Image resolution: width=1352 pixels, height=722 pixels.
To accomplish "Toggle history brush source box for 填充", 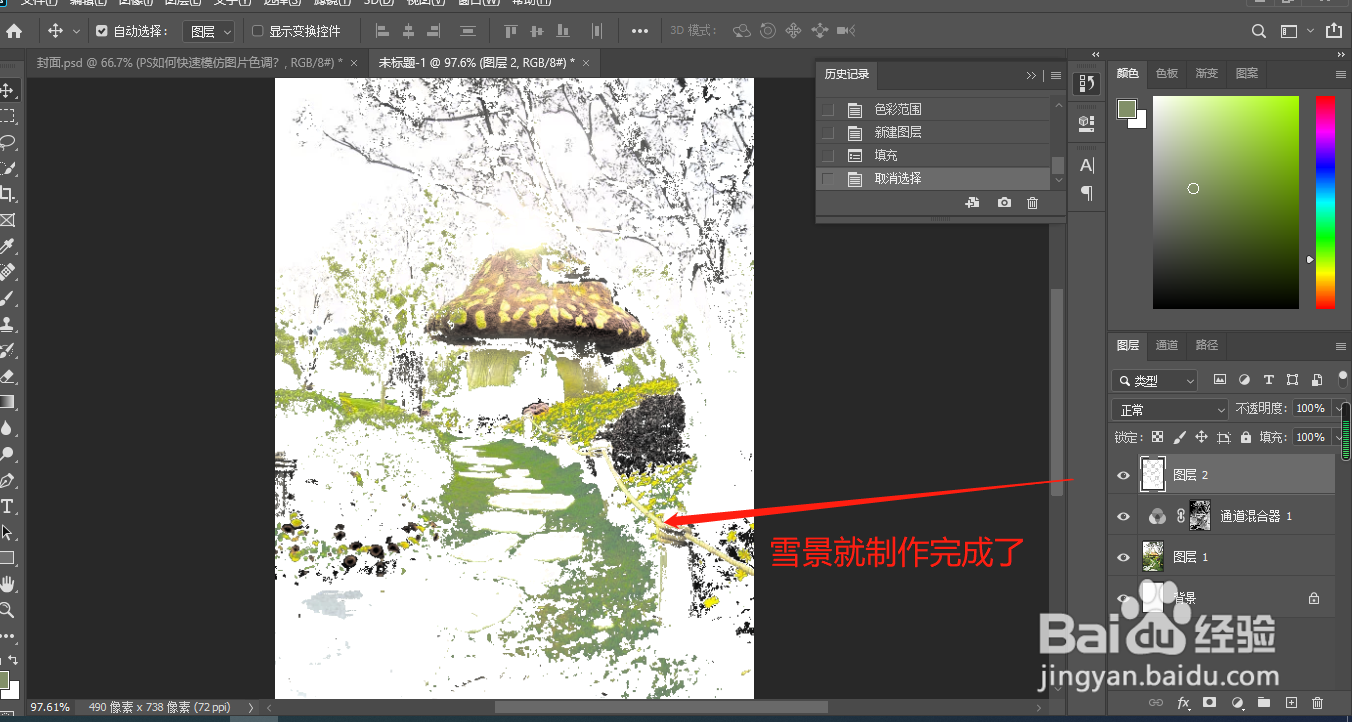I will [x=827, y=155].
